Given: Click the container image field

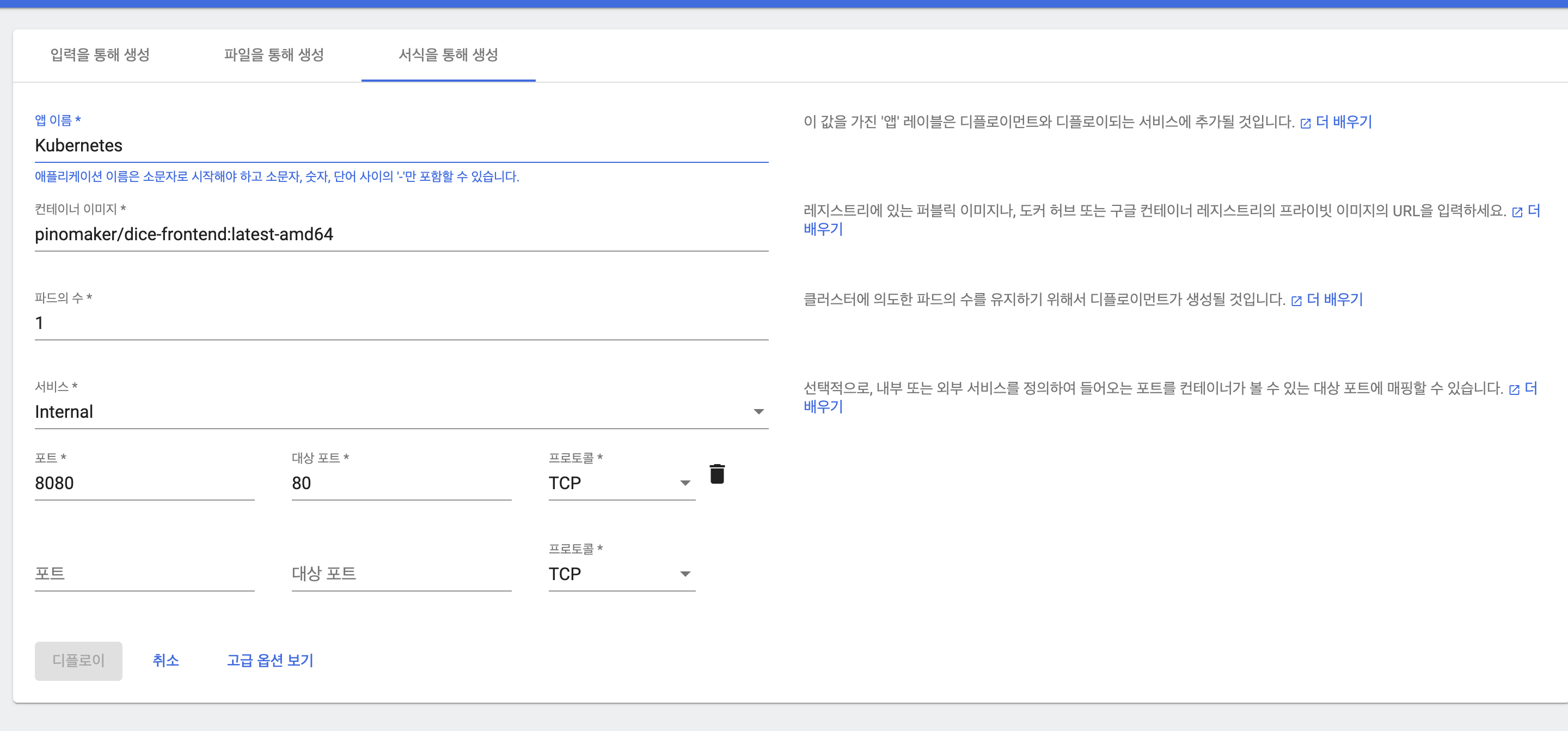Looking at the screenshot, I should click(x=401, y=235).
